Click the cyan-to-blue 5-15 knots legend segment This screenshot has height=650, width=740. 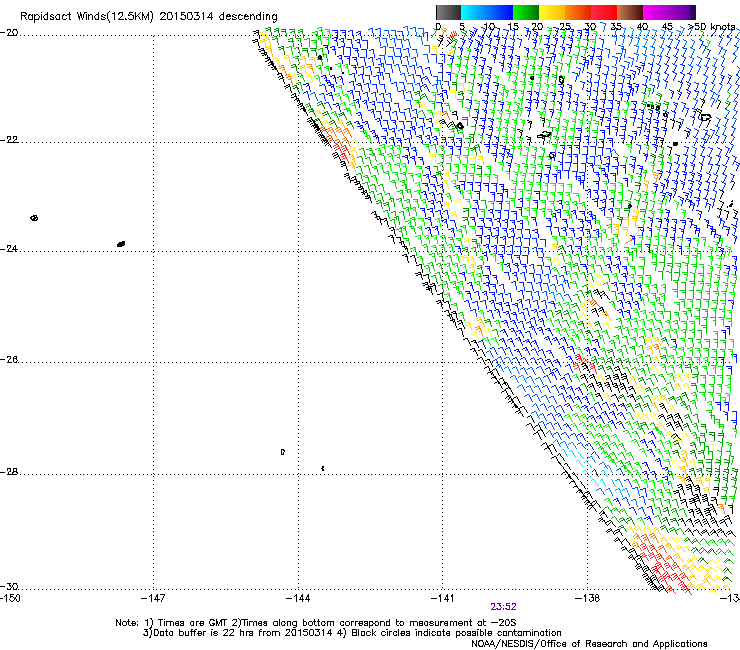[x=487, y=12]
